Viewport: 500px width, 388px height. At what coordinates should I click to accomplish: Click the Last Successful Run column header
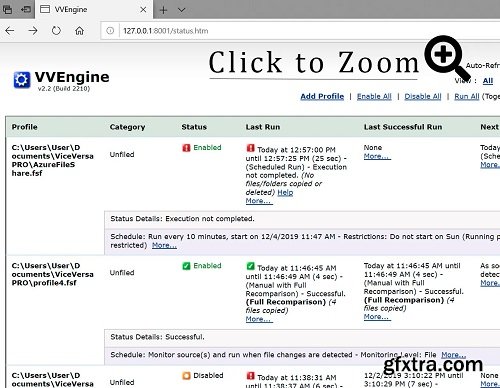[403, 127]
